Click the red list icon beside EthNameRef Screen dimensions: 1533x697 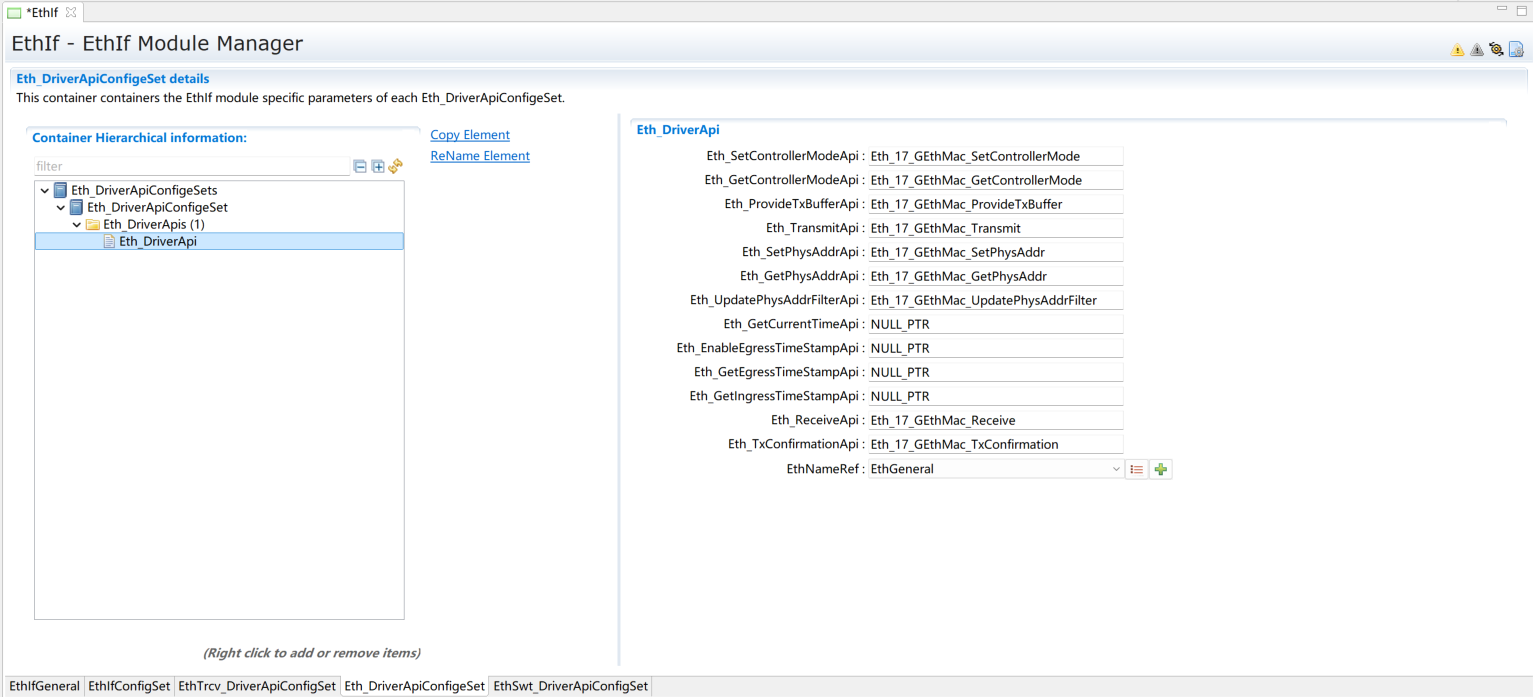click(x=1136, y=469)
